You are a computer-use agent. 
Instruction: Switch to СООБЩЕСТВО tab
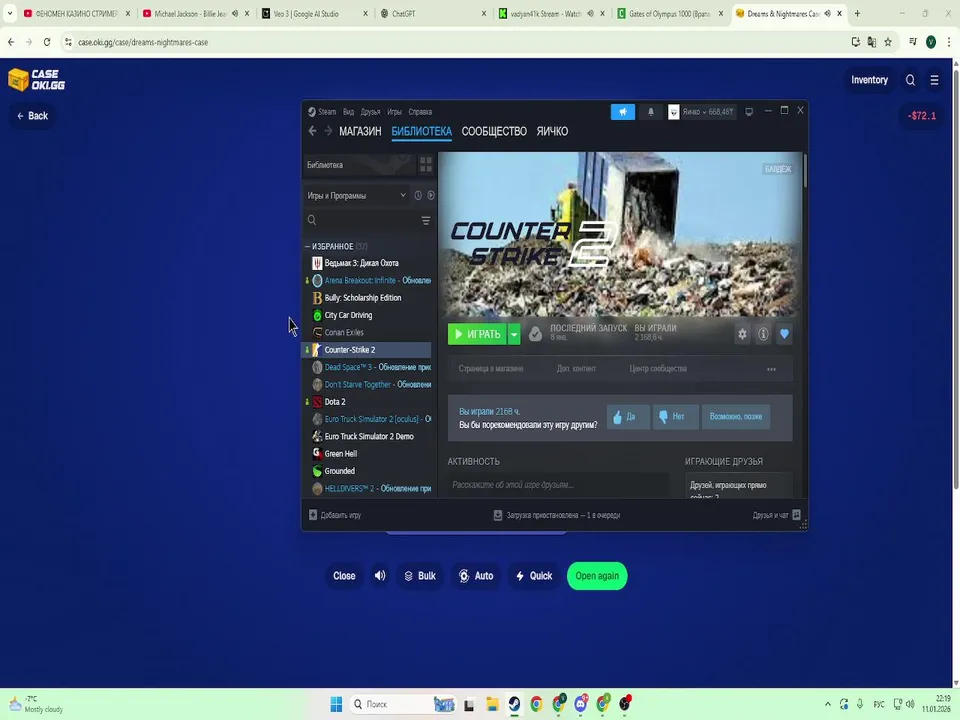tap(494, 131)
